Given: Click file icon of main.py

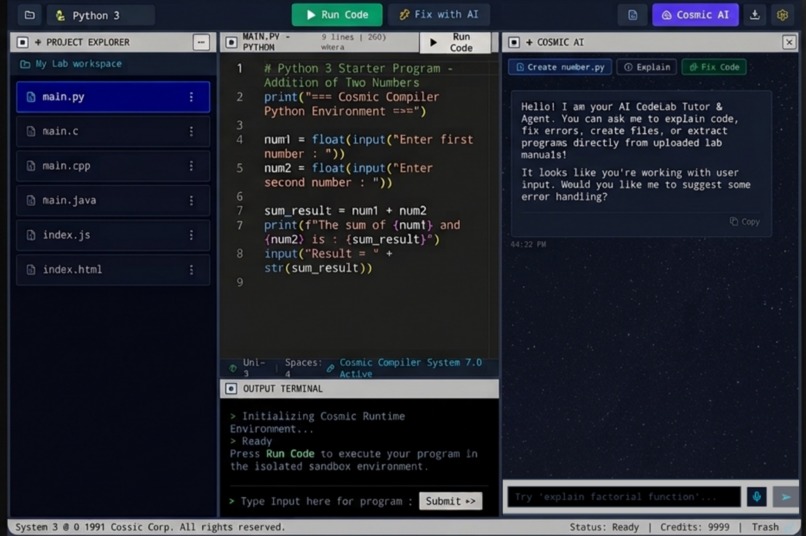Looking at the screenshot, I should point(31,97).
